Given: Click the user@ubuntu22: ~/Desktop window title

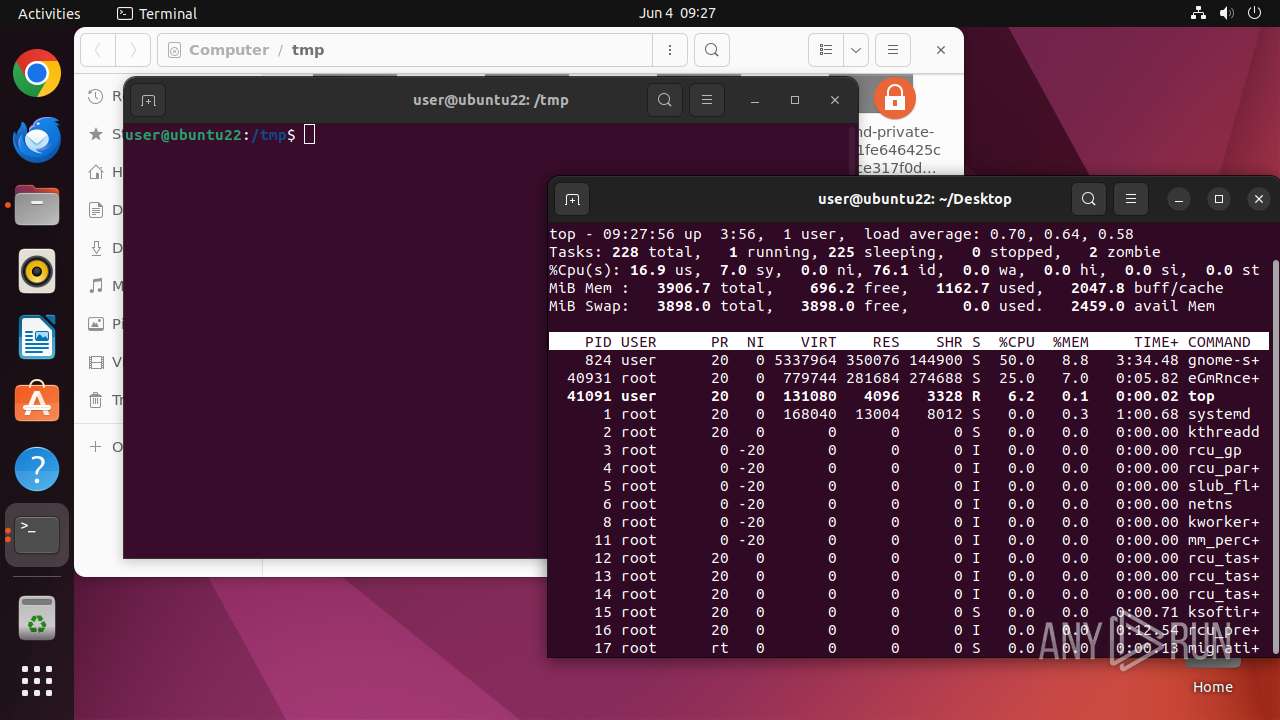Looking at the screenshot, I should click(x=914, y=199).
